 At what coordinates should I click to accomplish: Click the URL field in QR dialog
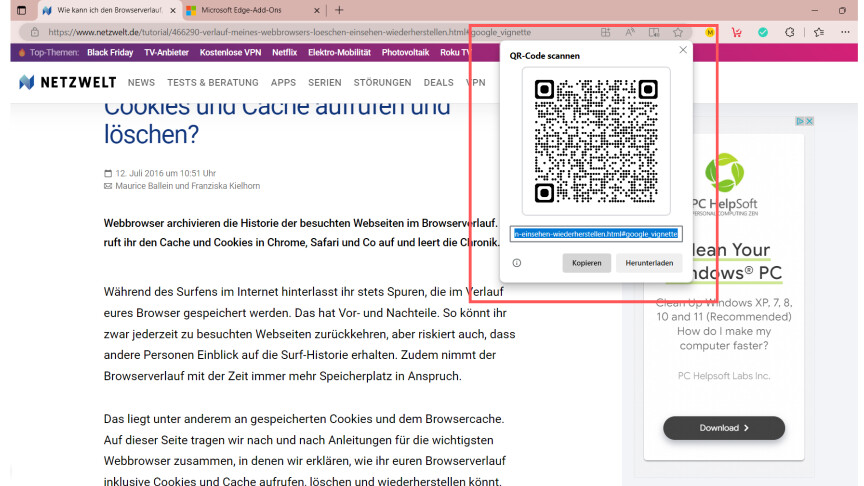(x=595, y=233)
